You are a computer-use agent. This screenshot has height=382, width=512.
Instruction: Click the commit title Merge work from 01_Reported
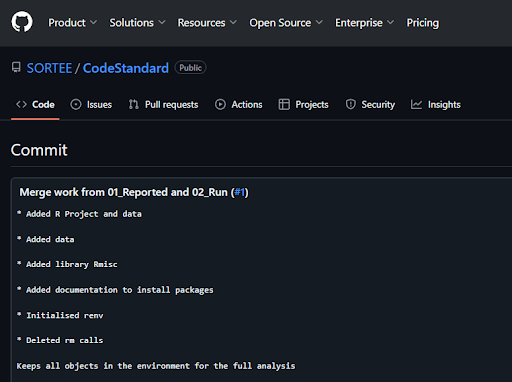point(134,192)
